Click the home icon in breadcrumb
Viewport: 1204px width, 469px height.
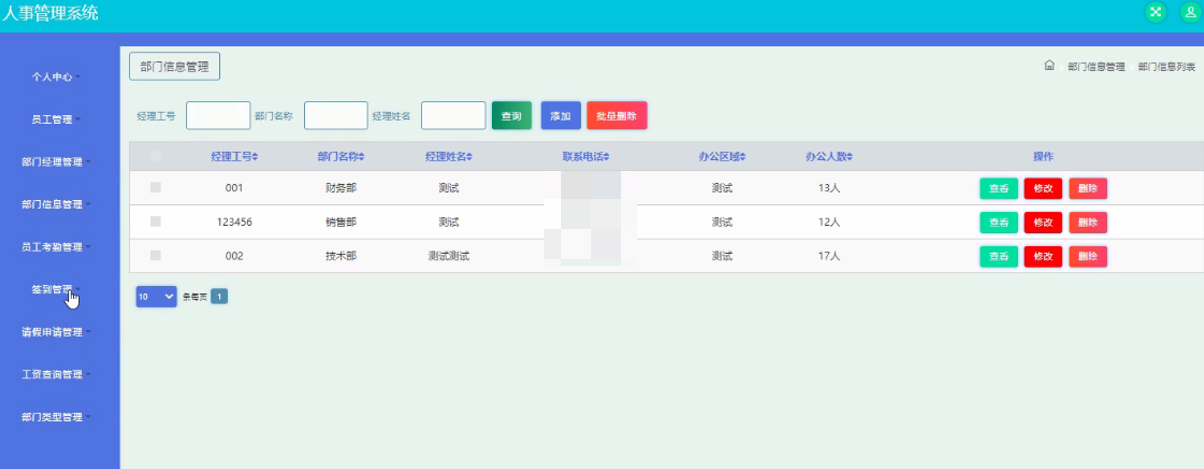point(1049,66)
